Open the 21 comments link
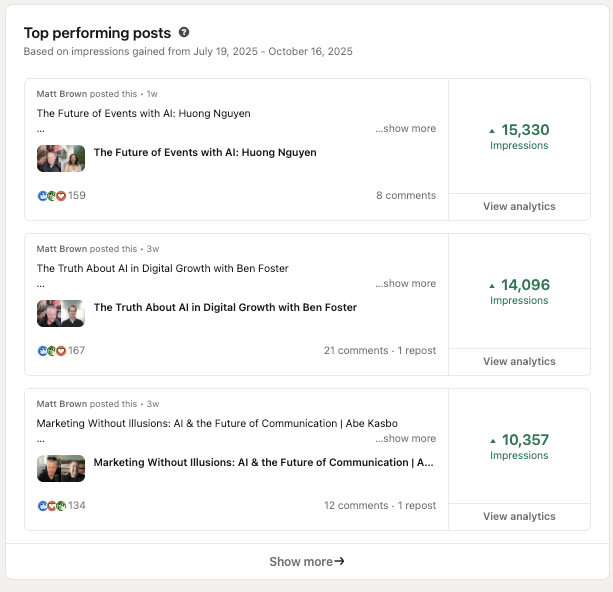 [x=356, y=351]
